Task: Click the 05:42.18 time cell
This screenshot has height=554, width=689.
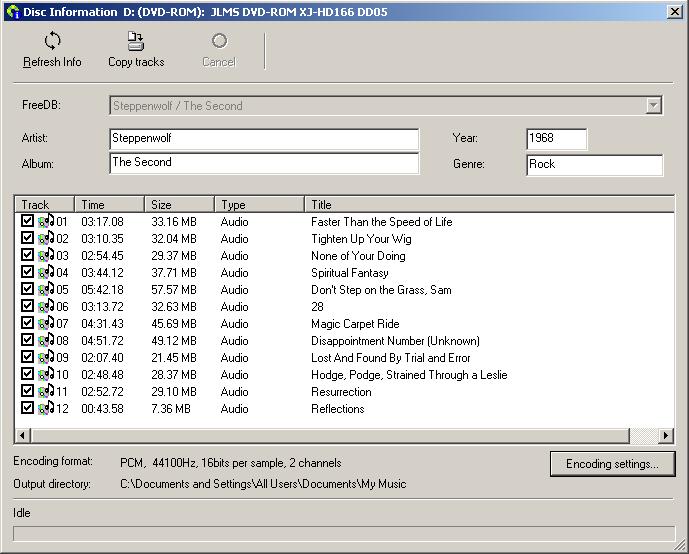Action: pyautogui.click(x=102, y=290)
